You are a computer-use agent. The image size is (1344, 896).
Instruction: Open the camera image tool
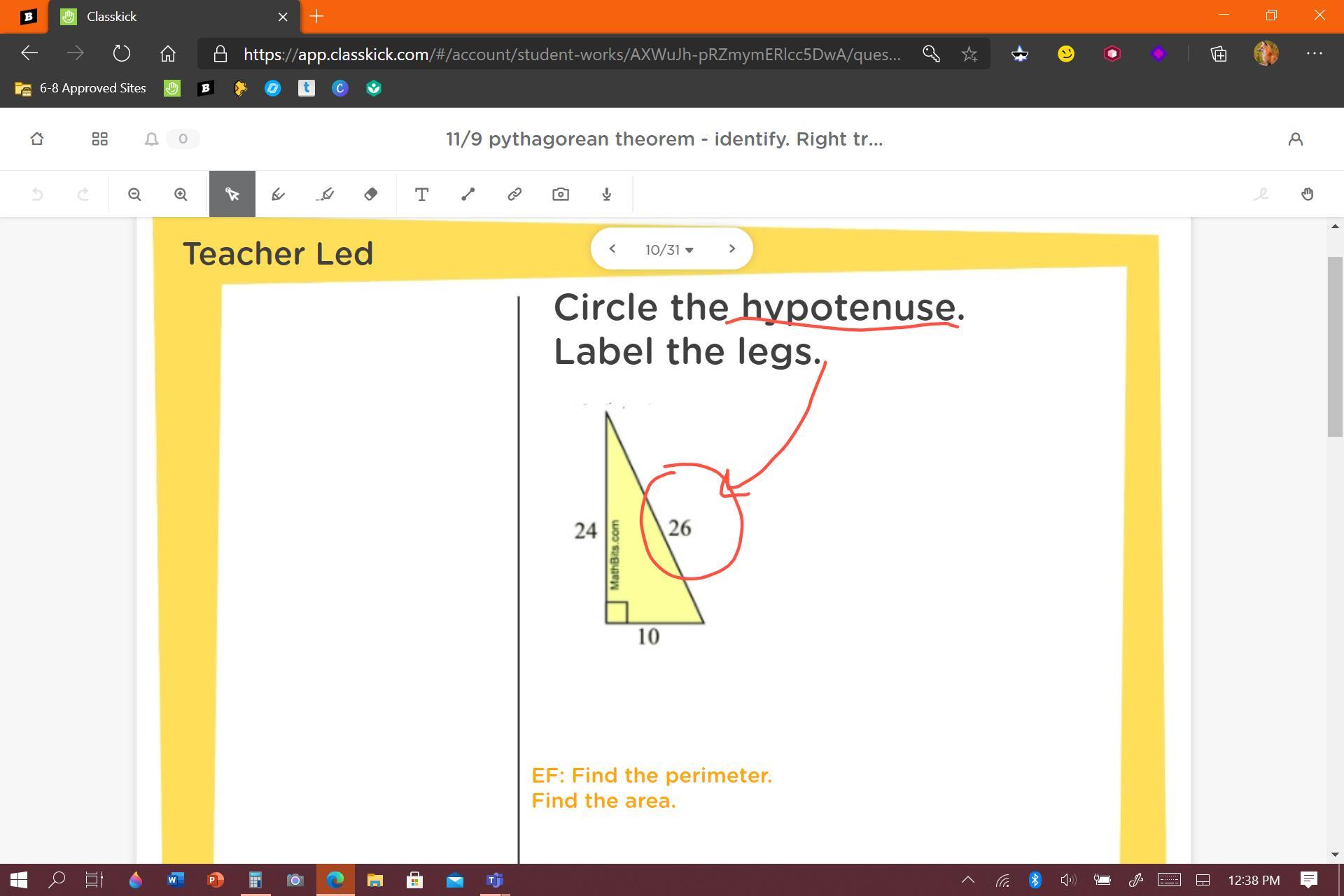(x=561, y=195)
